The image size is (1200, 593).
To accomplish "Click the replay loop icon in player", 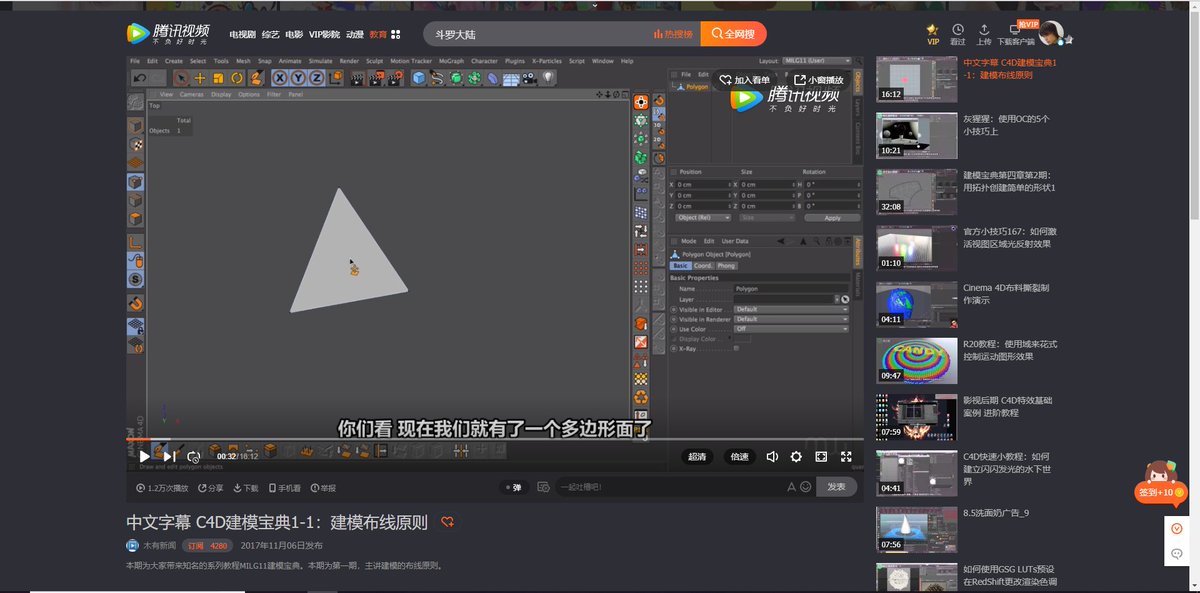I will tap(194, 456).
